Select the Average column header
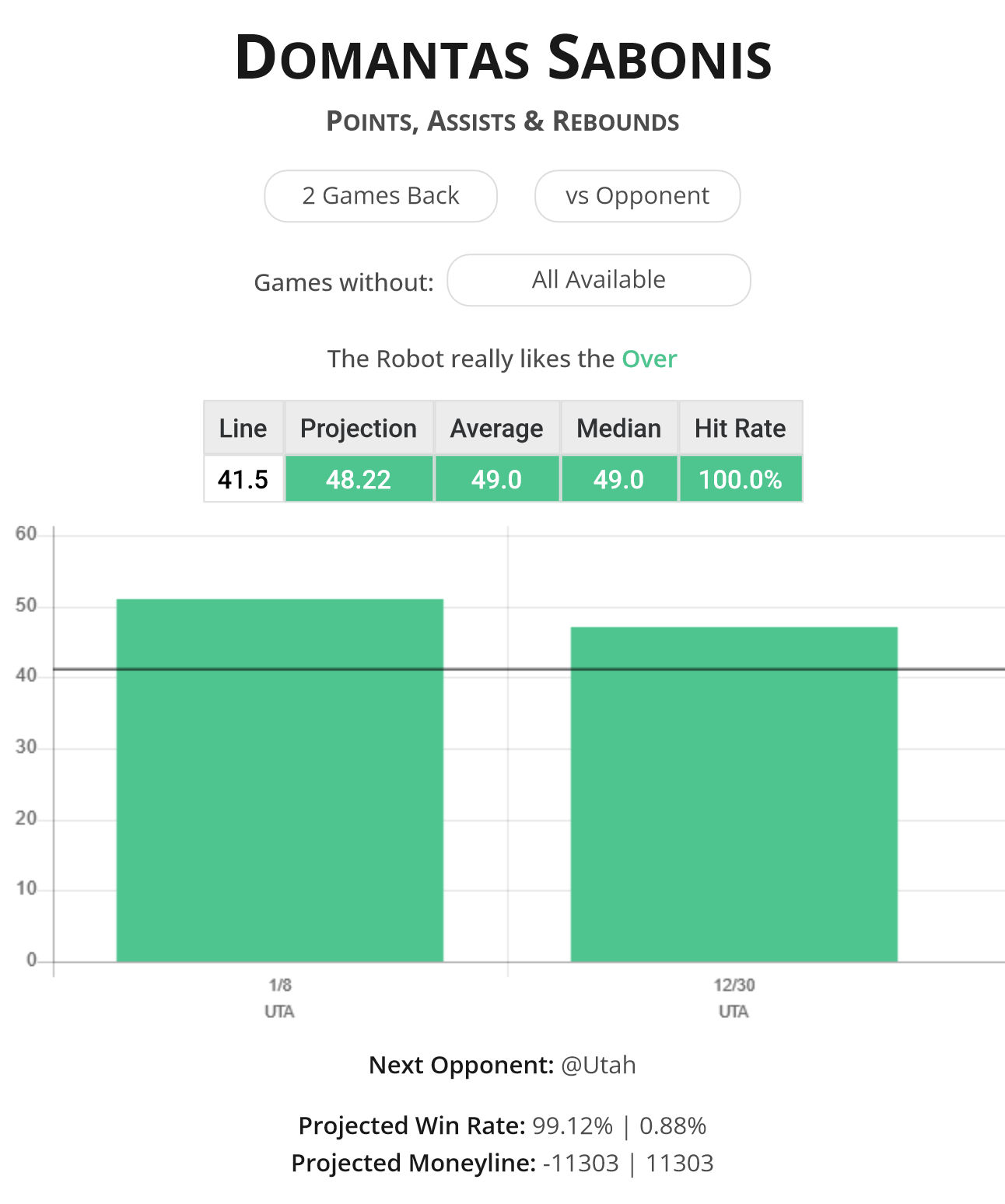Viewport: 1005px width, 1204px height. click(x=497, y=428)
